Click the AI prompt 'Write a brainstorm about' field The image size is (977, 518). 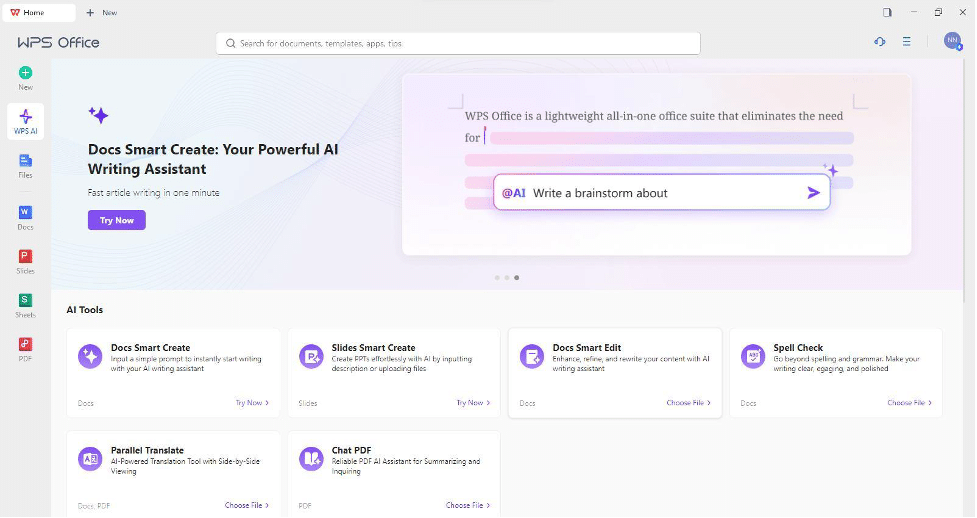tap(662, 193)
